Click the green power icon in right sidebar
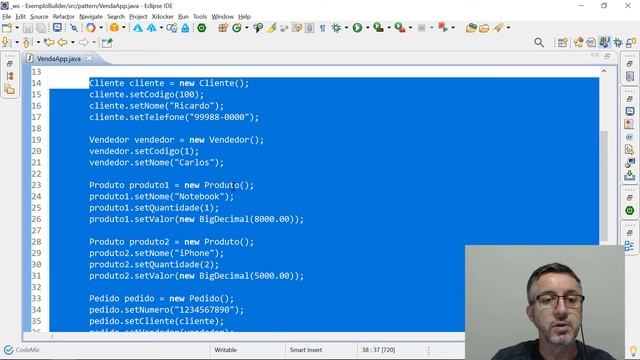640x360 pixels. (629, 211)
